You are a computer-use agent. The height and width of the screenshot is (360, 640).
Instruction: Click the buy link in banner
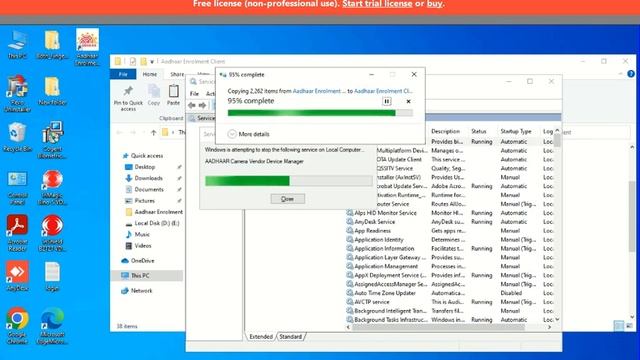click(434, 4)
